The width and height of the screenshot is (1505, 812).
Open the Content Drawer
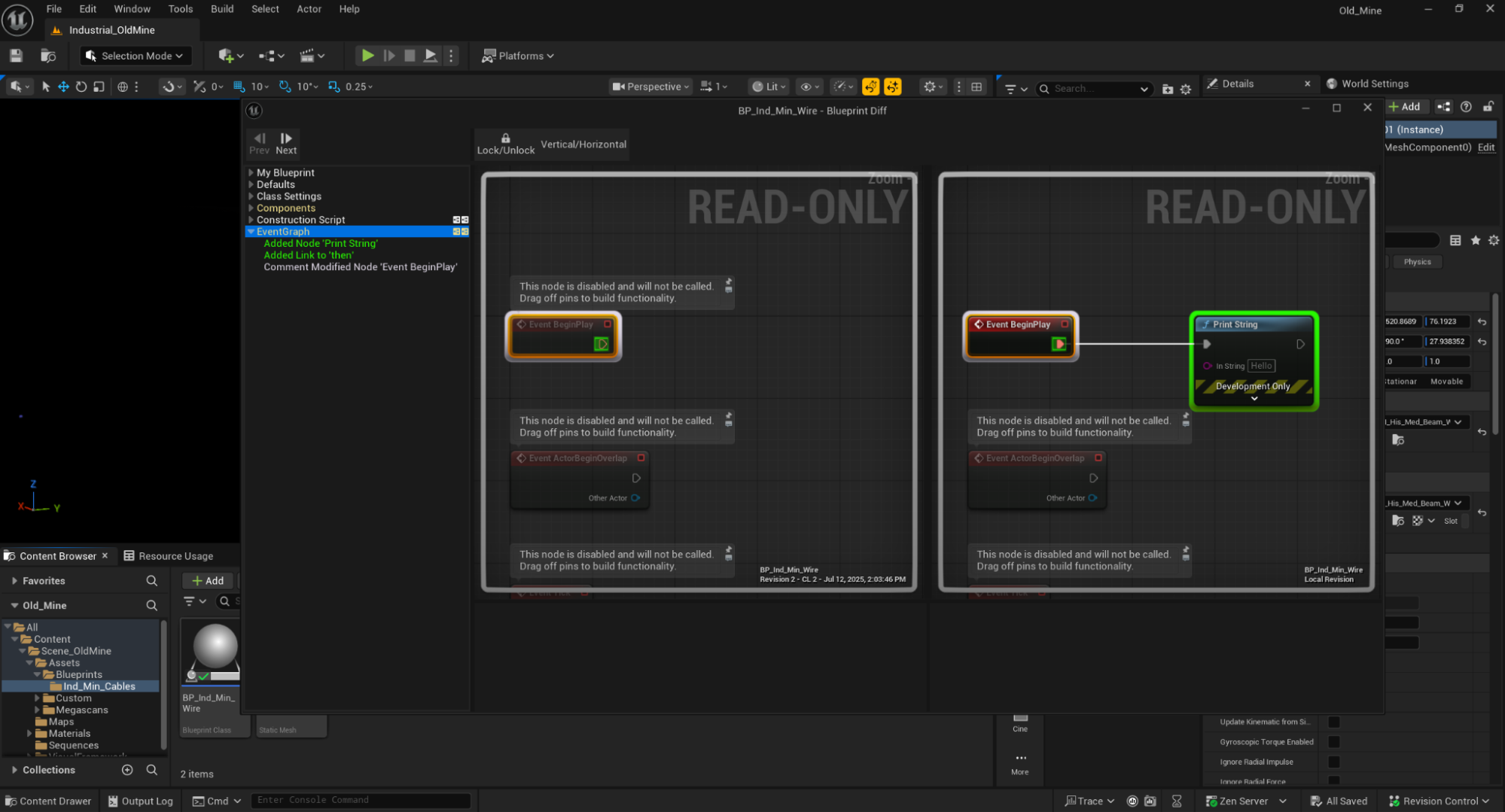[x=48, y=801]
